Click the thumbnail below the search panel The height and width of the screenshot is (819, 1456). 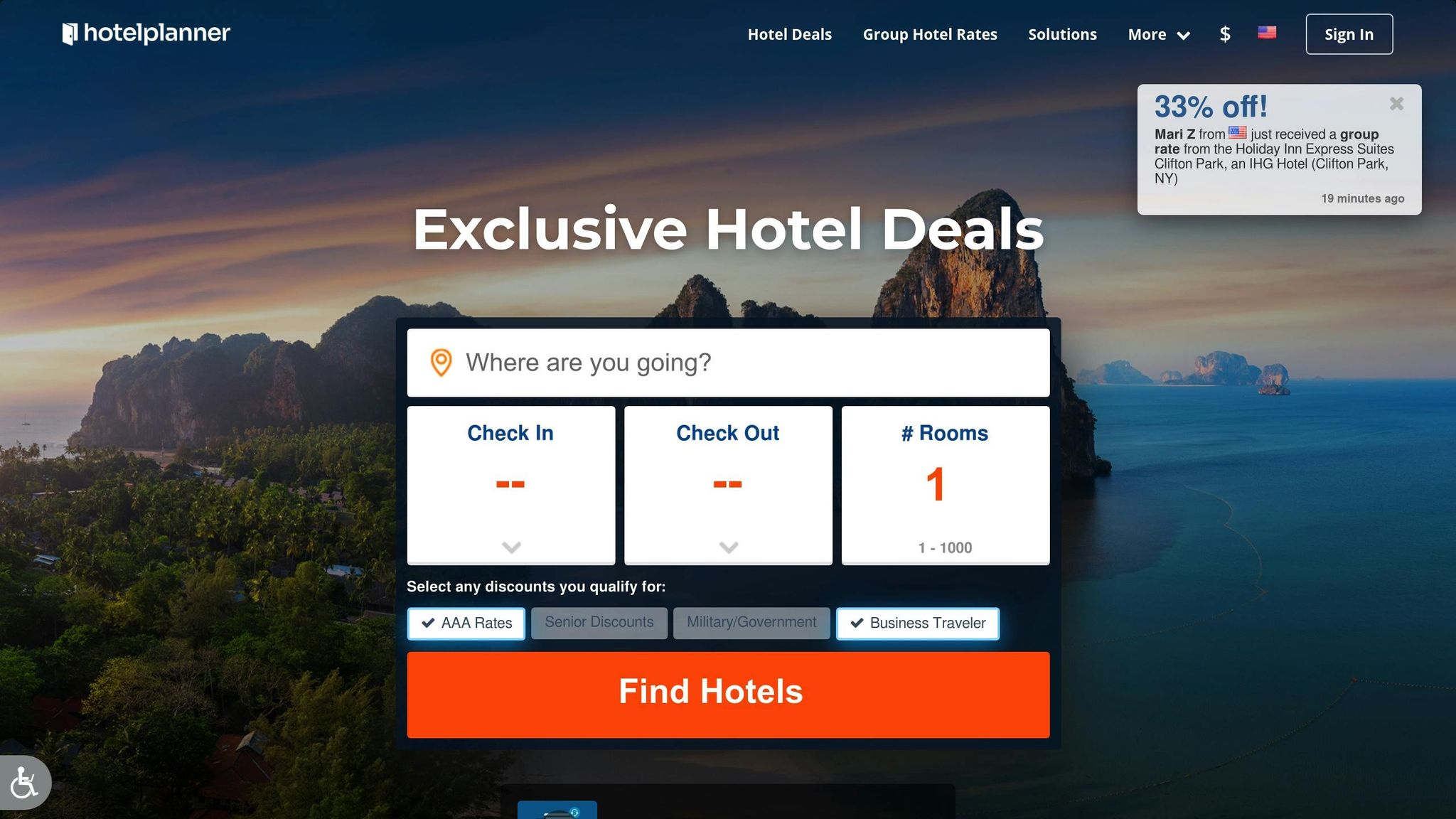click(557, 810)
